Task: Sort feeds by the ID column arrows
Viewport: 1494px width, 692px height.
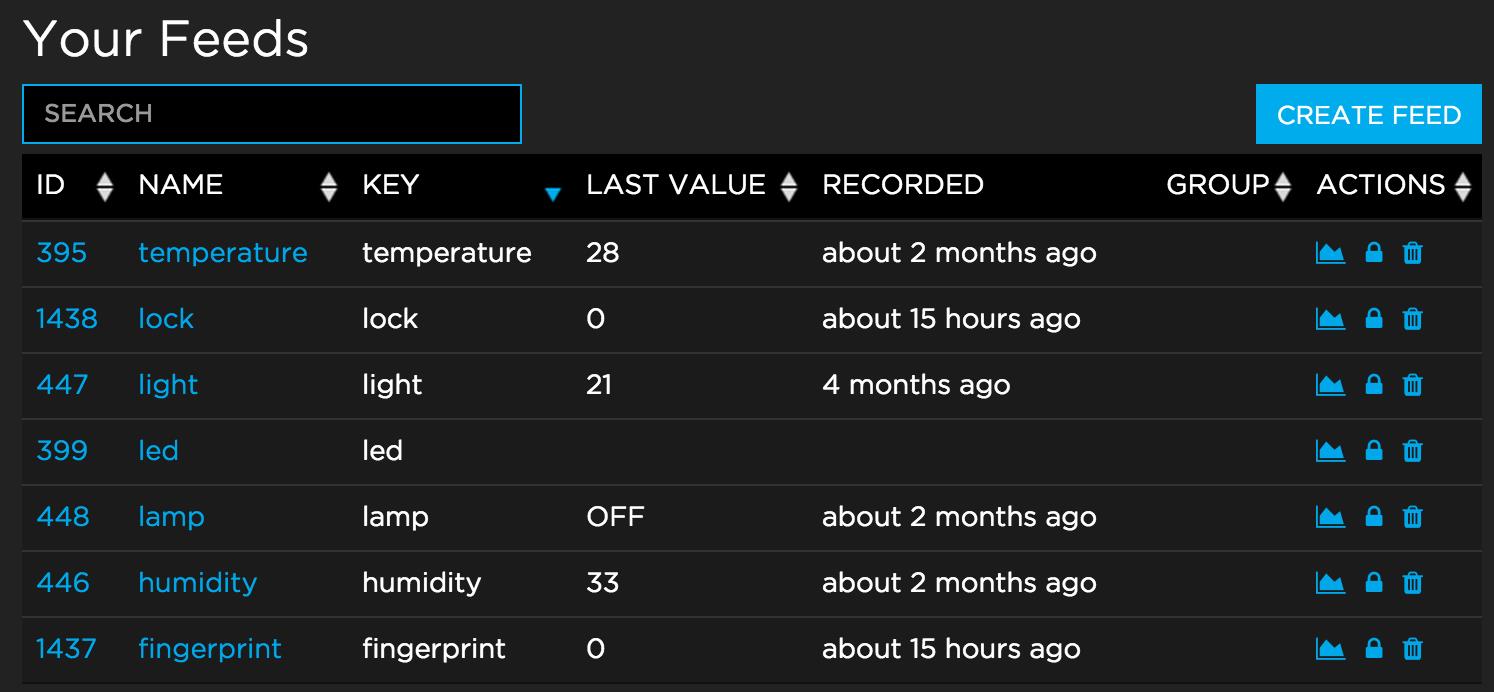Action: point(104,187)
